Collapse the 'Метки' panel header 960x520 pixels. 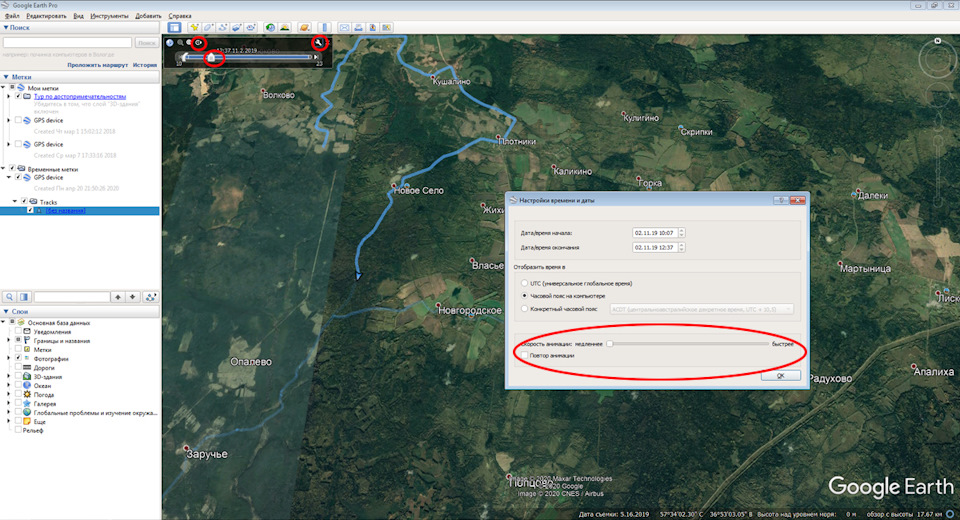click(x=80, y=77)
